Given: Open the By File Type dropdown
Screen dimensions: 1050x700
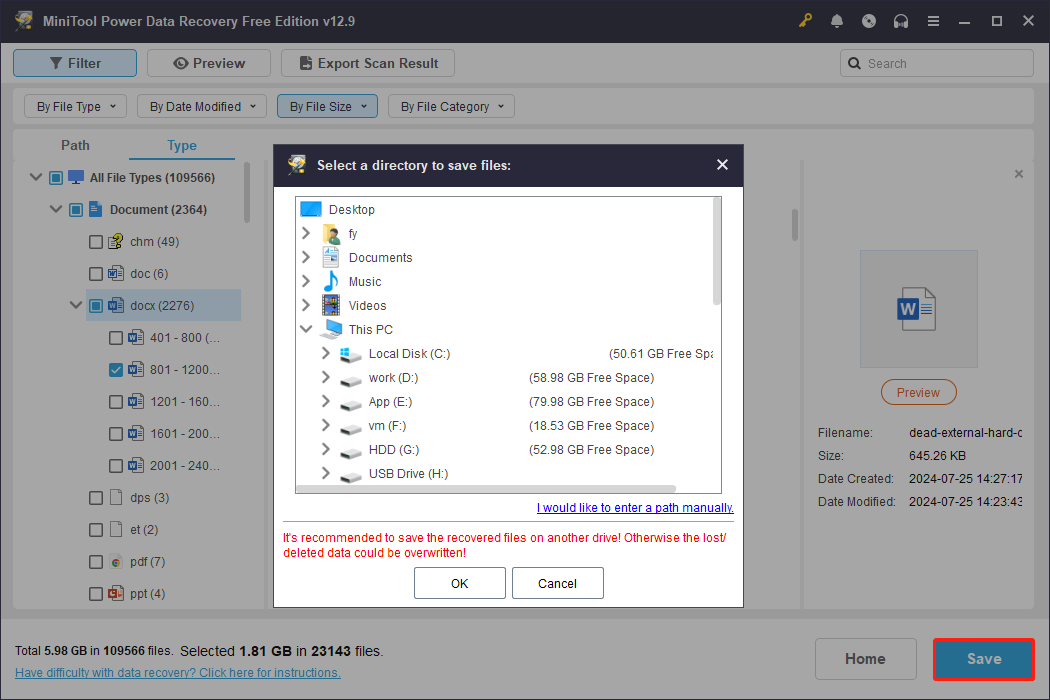Looking at the screenshot, I should pos(76,107).
